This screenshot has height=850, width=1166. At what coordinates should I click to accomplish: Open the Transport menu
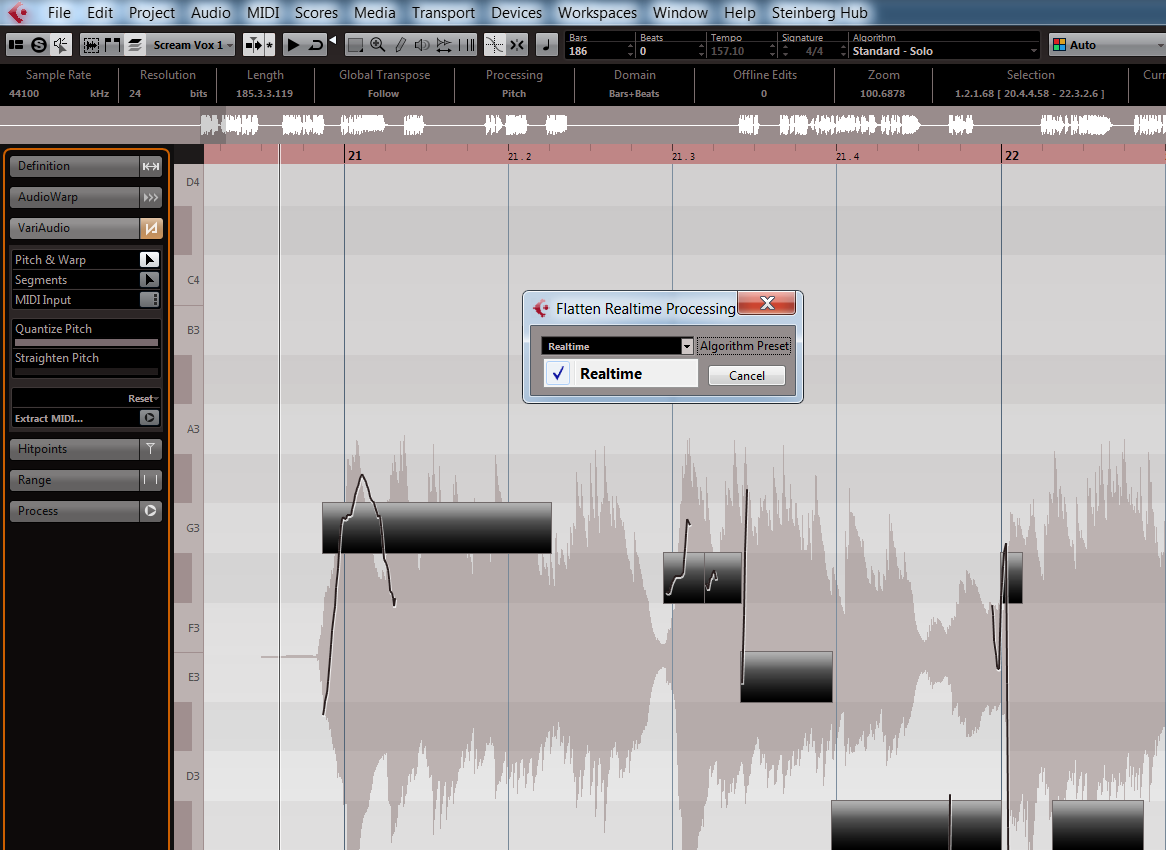pyautogui.click(x=443, y=13)
